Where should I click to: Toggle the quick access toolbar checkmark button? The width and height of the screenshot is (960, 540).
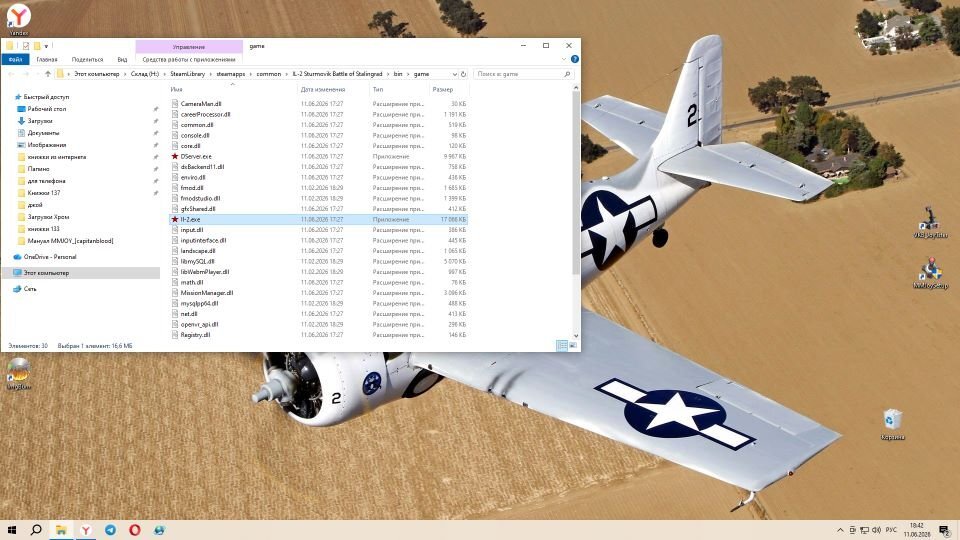[x=26, y=46]
